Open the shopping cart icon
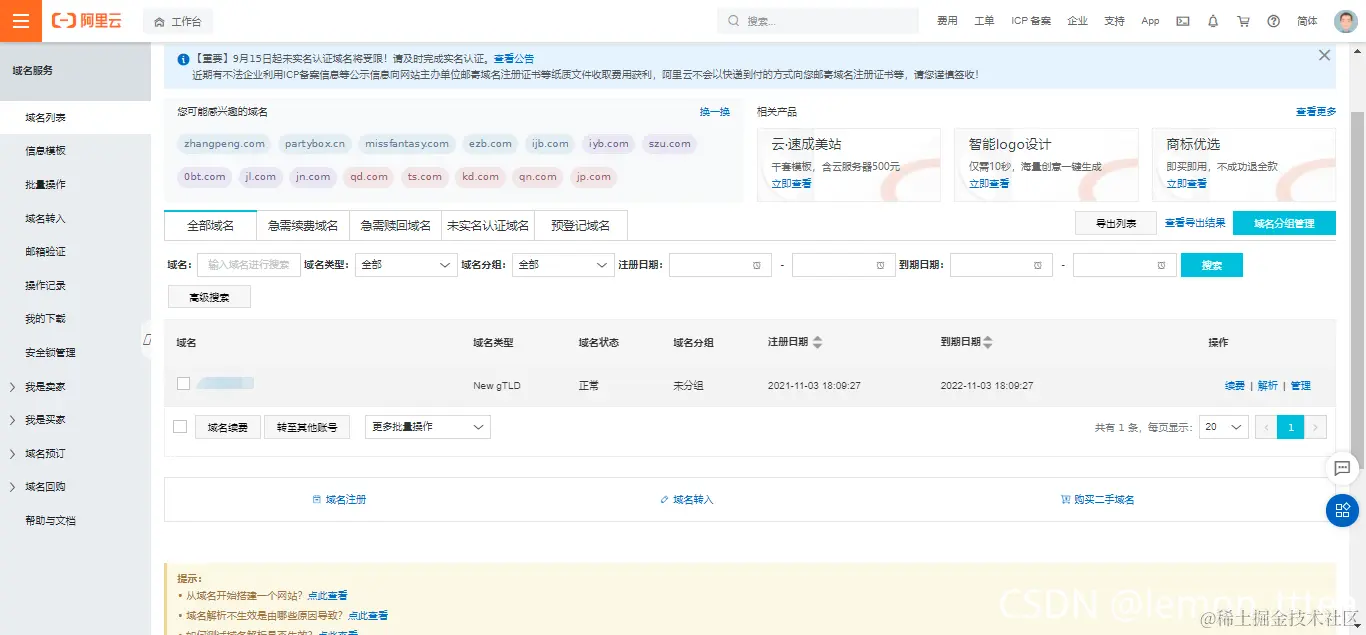 pos(1243,21)
